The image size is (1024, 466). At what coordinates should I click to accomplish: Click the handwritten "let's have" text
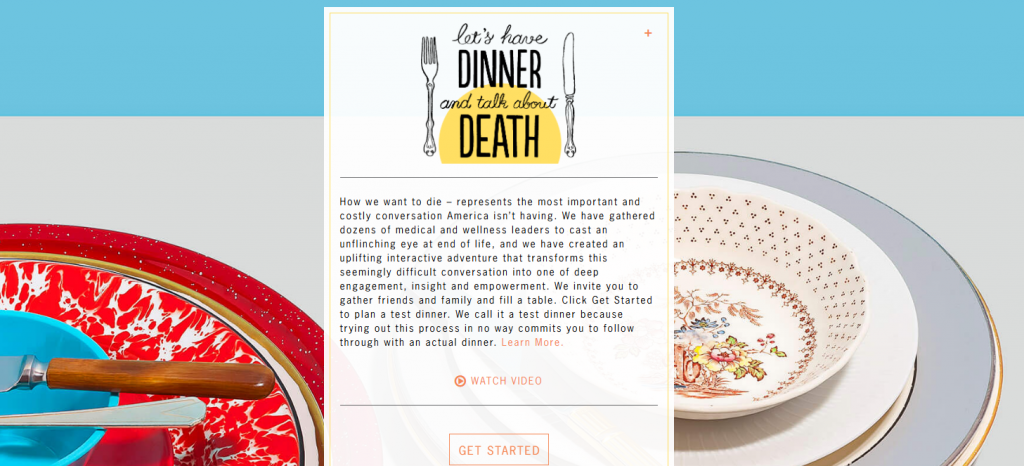click(x=500, y=35)
